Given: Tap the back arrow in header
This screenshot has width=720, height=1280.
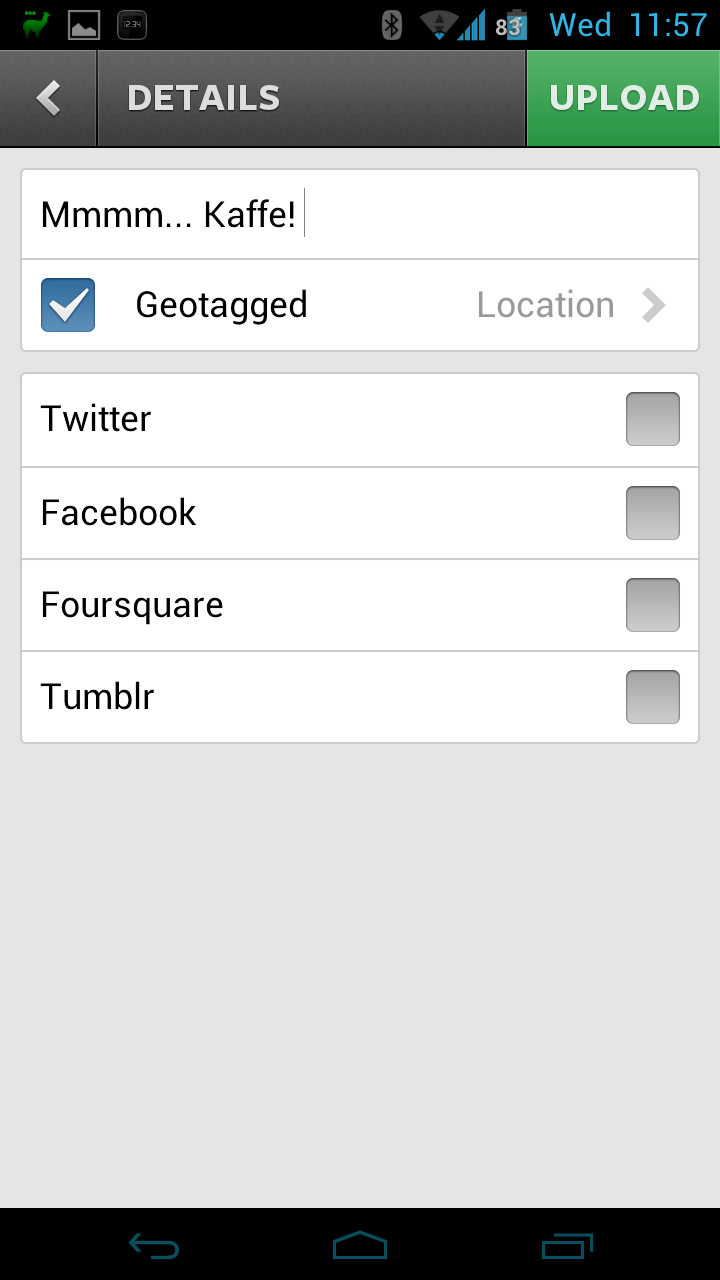Looking at the screenshot, I should [x=48, y=98].
